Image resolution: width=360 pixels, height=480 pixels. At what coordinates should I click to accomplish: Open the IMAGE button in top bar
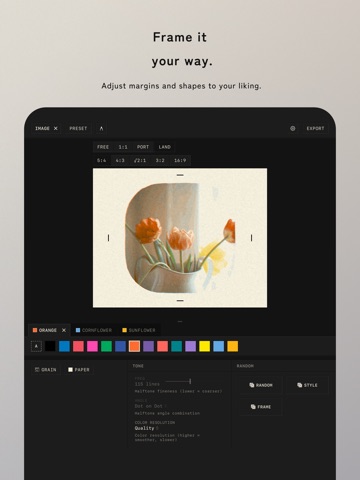click(42, 128)
